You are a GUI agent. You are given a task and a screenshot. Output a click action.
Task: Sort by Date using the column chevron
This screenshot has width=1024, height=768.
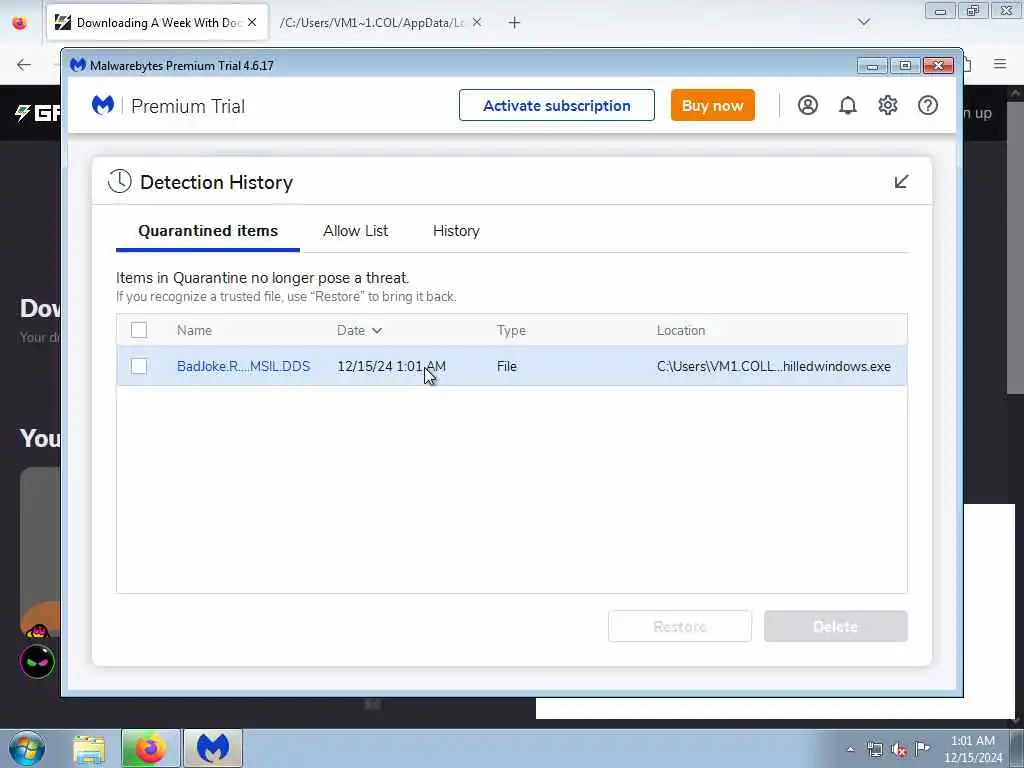pos(377,330)
